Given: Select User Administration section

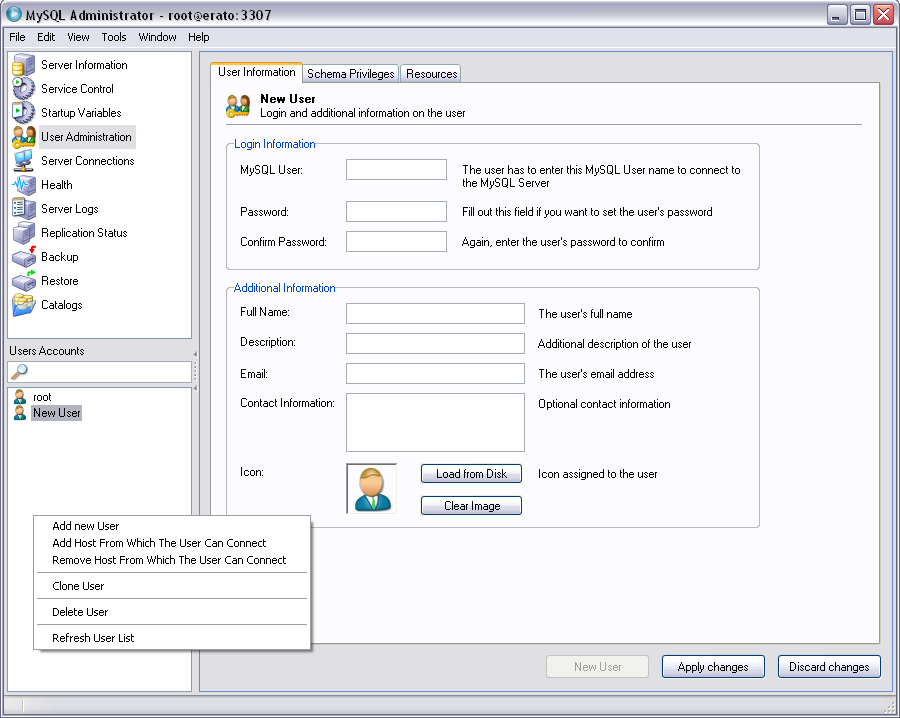Looking at the screenshot, I should pos(87,137).
